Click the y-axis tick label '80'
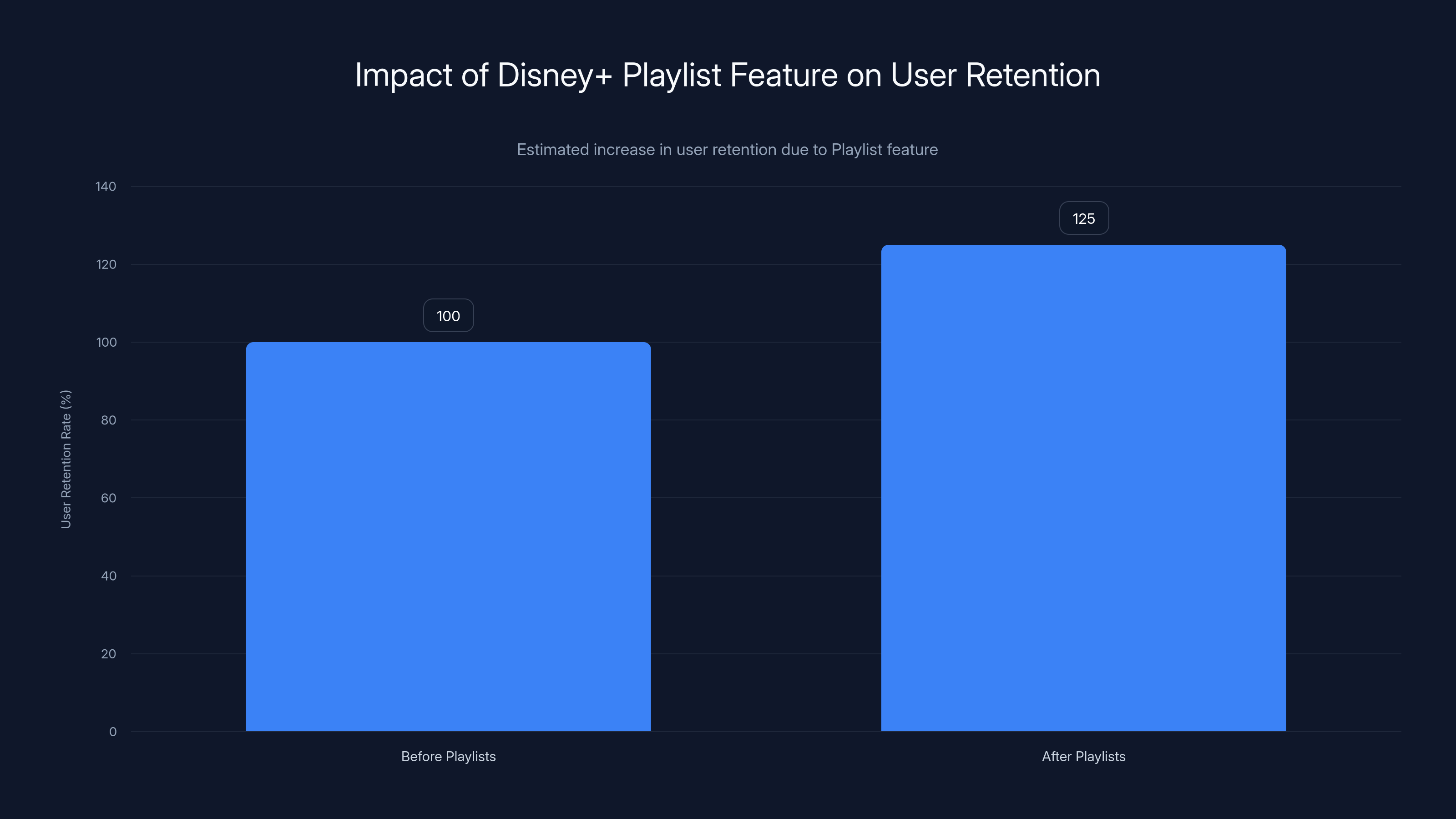 (109, 420)
